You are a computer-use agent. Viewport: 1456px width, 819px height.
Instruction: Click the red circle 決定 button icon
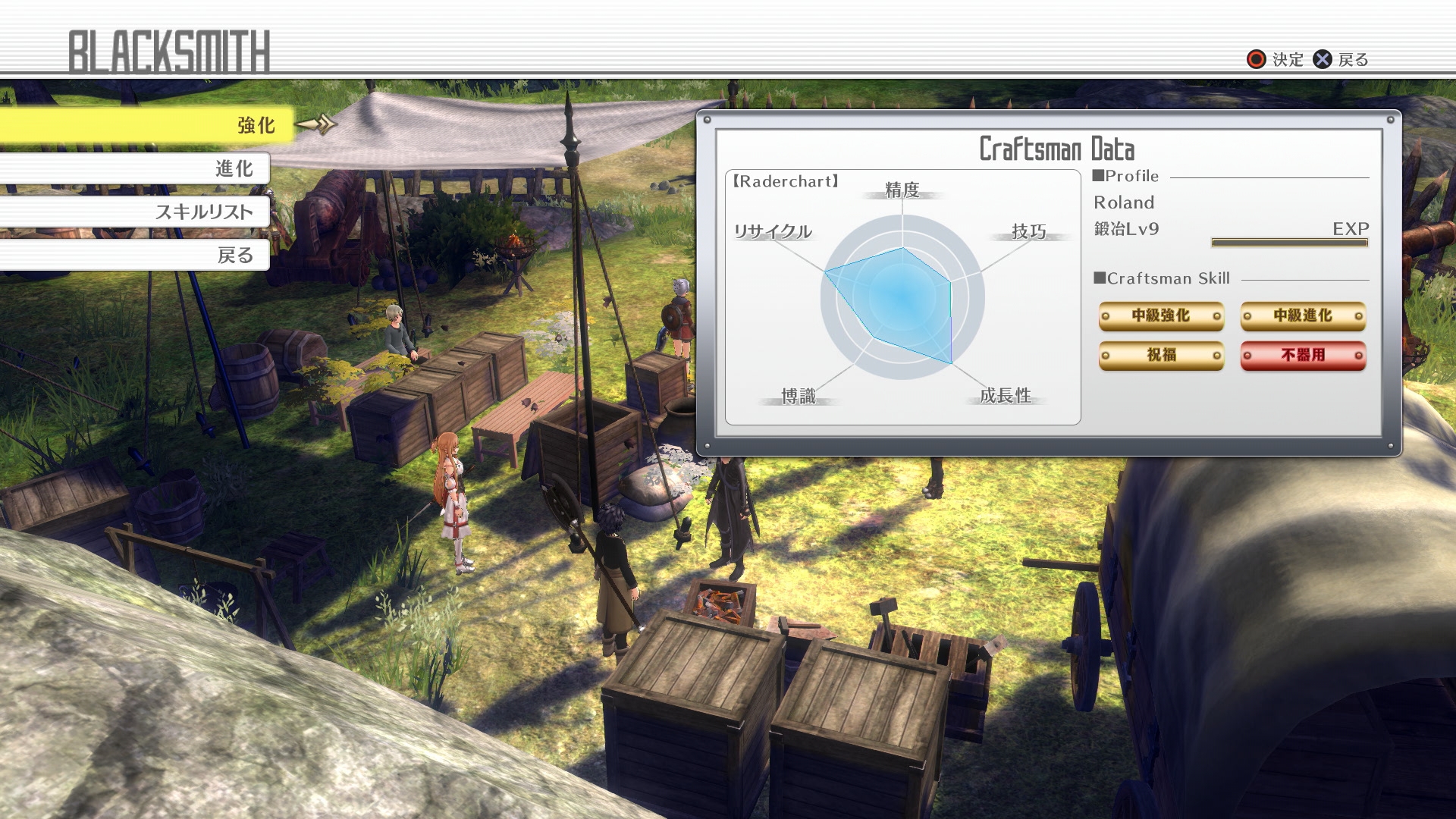[1256, 59]
